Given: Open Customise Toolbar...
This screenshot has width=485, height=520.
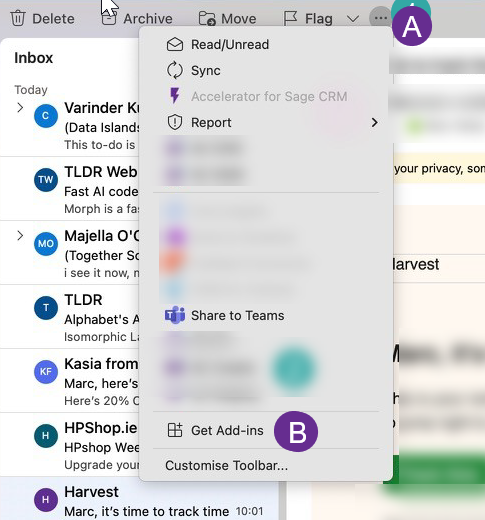Looking at the screenshot, I should pos(226,466).
